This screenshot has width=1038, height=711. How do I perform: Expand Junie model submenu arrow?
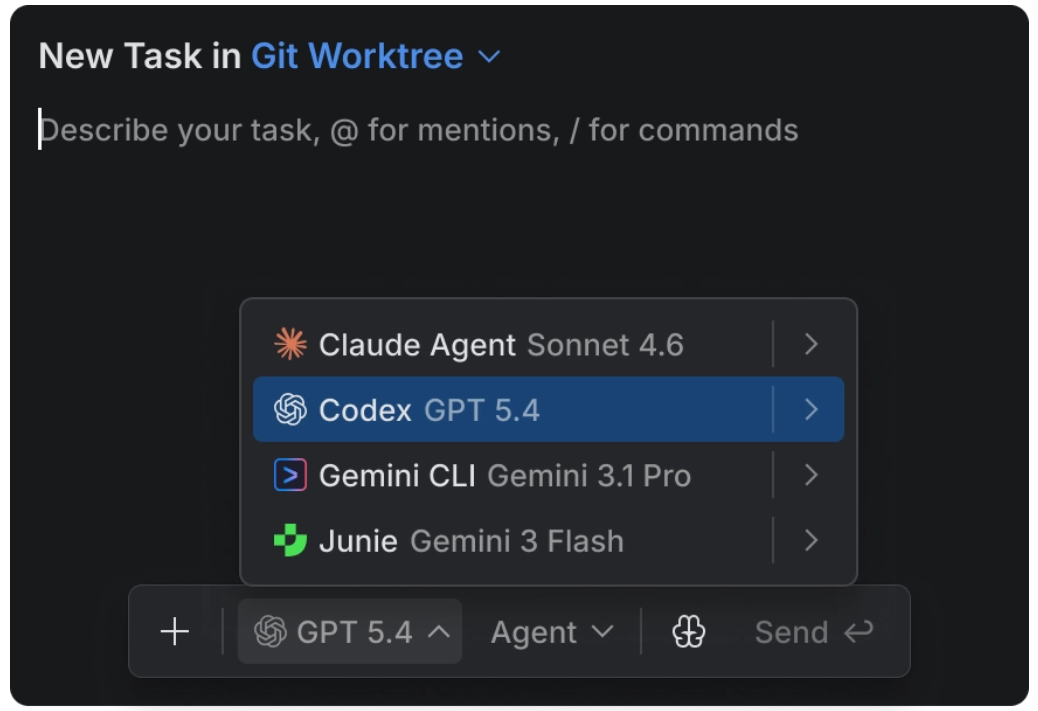pos(811,541)
